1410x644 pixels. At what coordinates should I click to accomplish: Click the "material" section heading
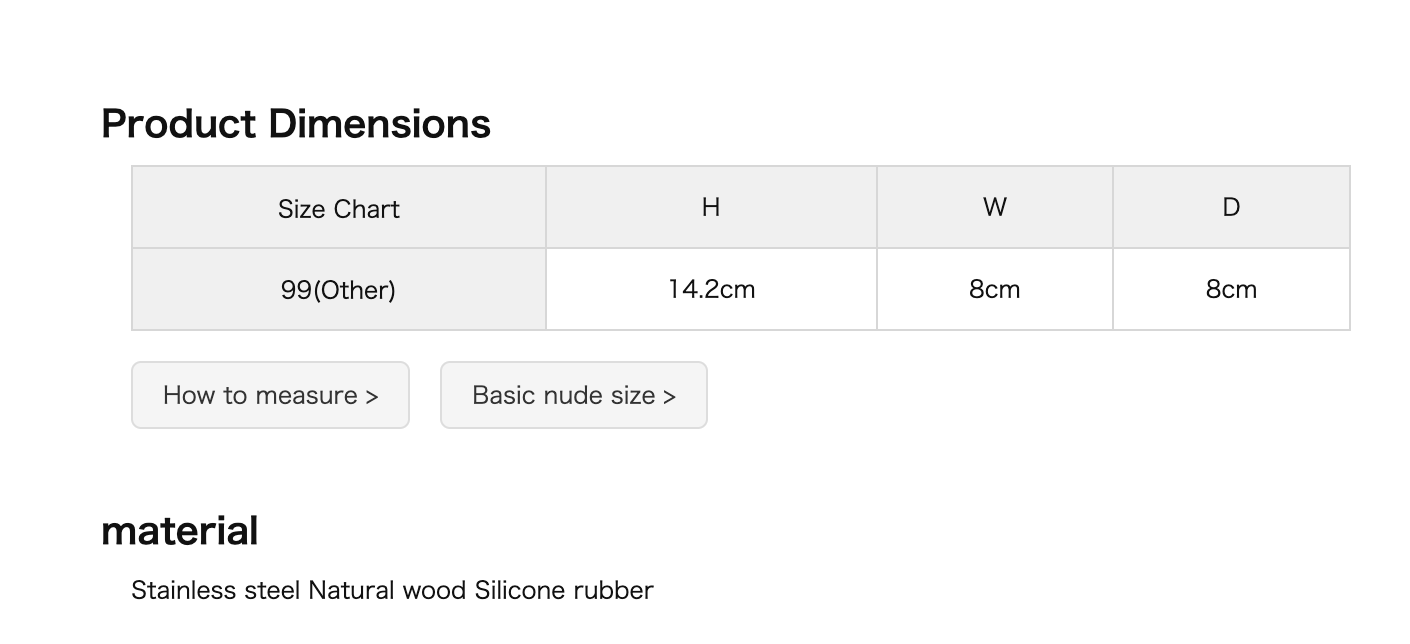[x=180, y=531]
